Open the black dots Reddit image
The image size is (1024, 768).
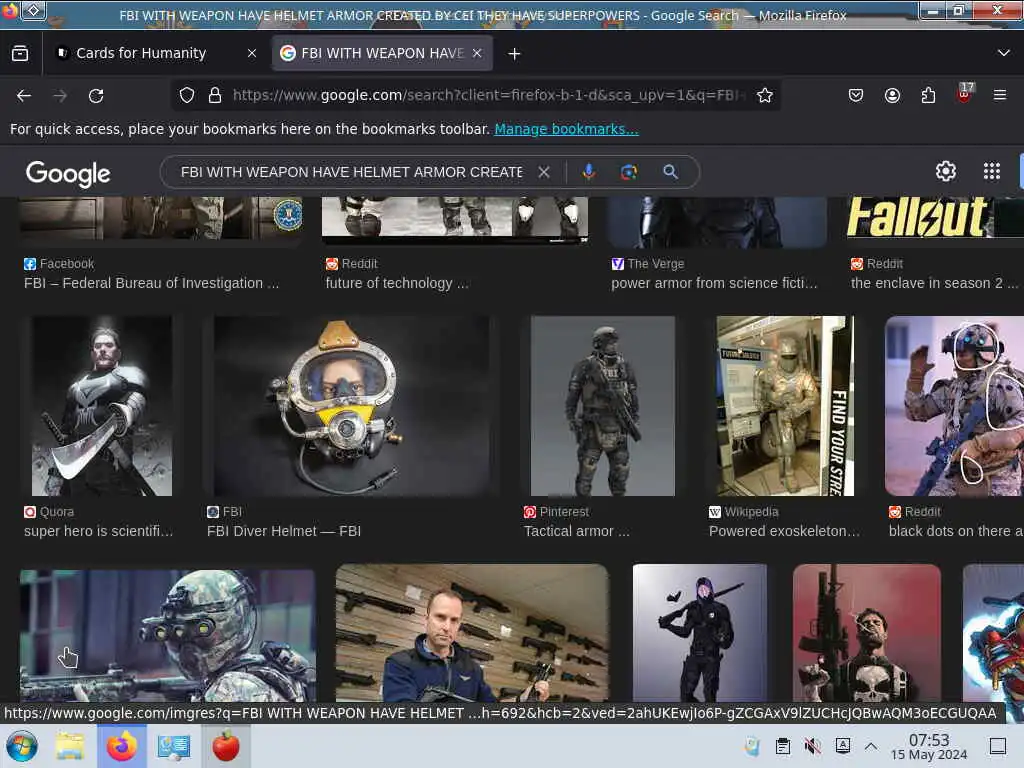[954, 406]
